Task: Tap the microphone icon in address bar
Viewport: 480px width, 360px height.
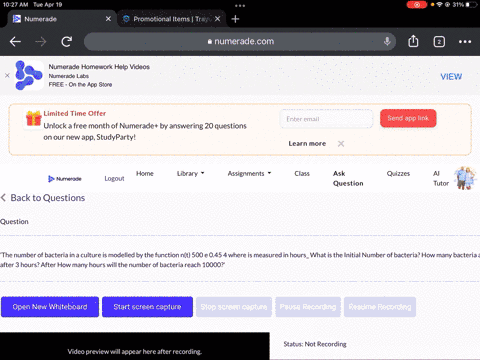Action: point(387,42)
